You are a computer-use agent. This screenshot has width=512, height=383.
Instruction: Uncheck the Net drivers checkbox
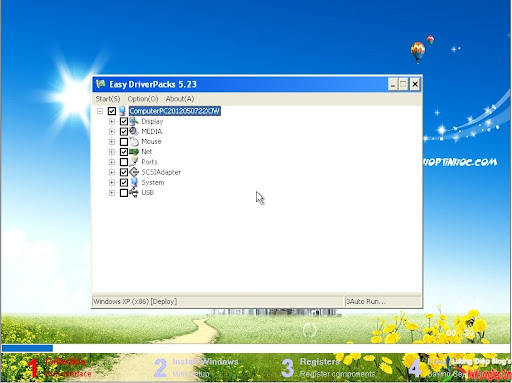124,152
